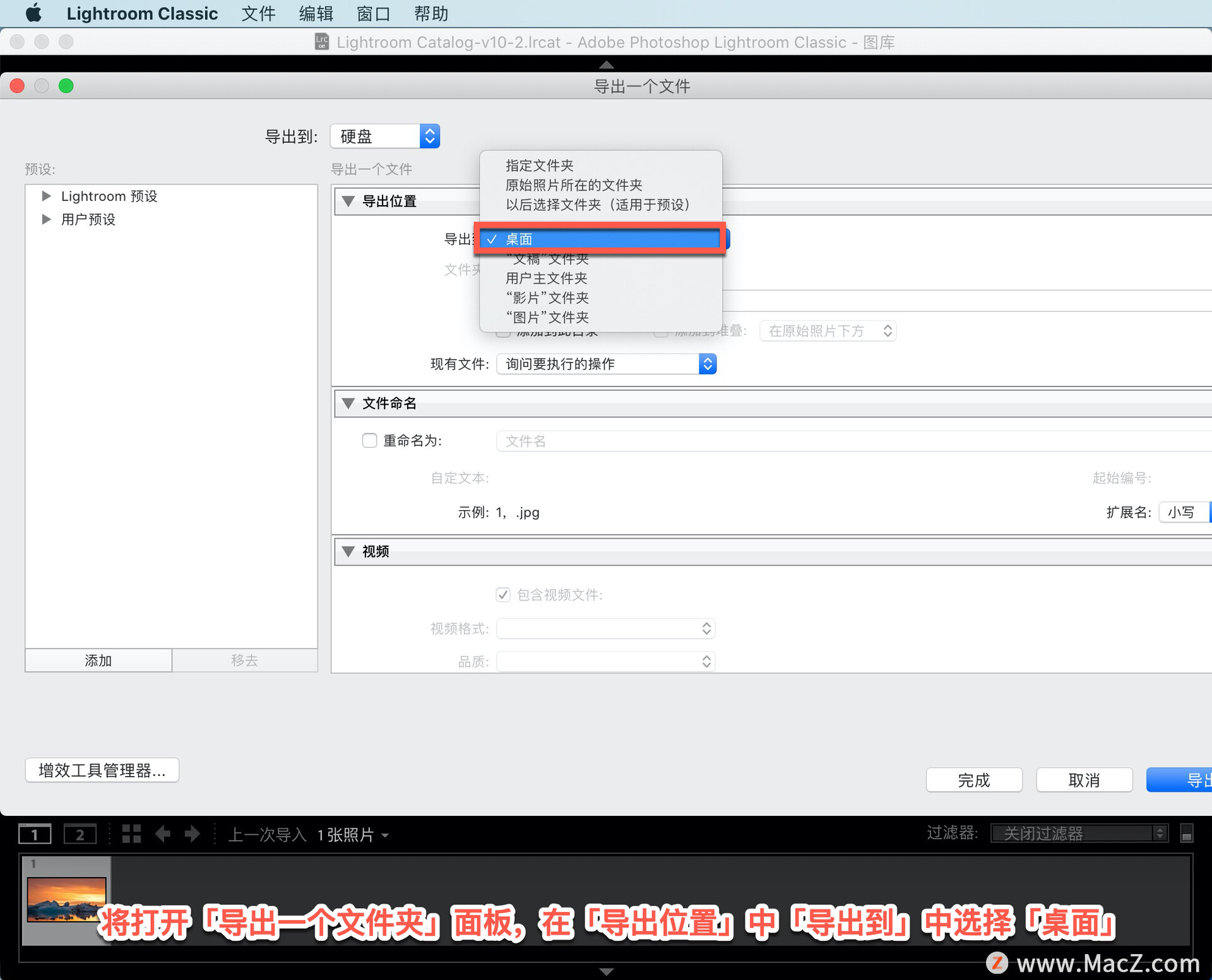Click the Lrcat catalog file icon in the title bar

point(322,42)
